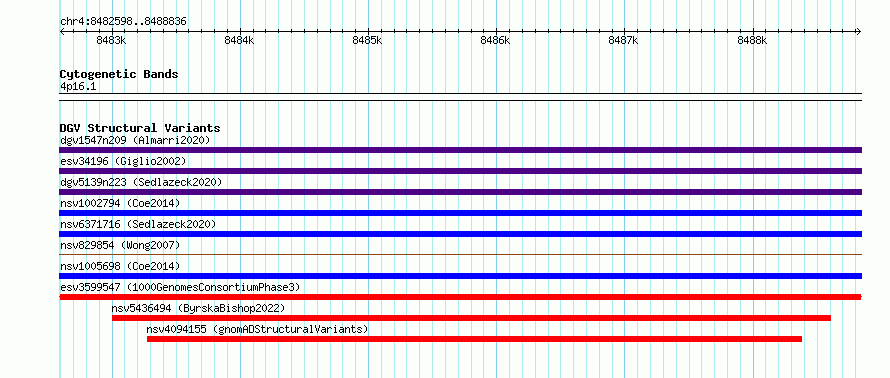The width and height of the screenshot is (890, 378).
Task: Select the blue bar for nsv6371716
Action: (x=460, y=234)
